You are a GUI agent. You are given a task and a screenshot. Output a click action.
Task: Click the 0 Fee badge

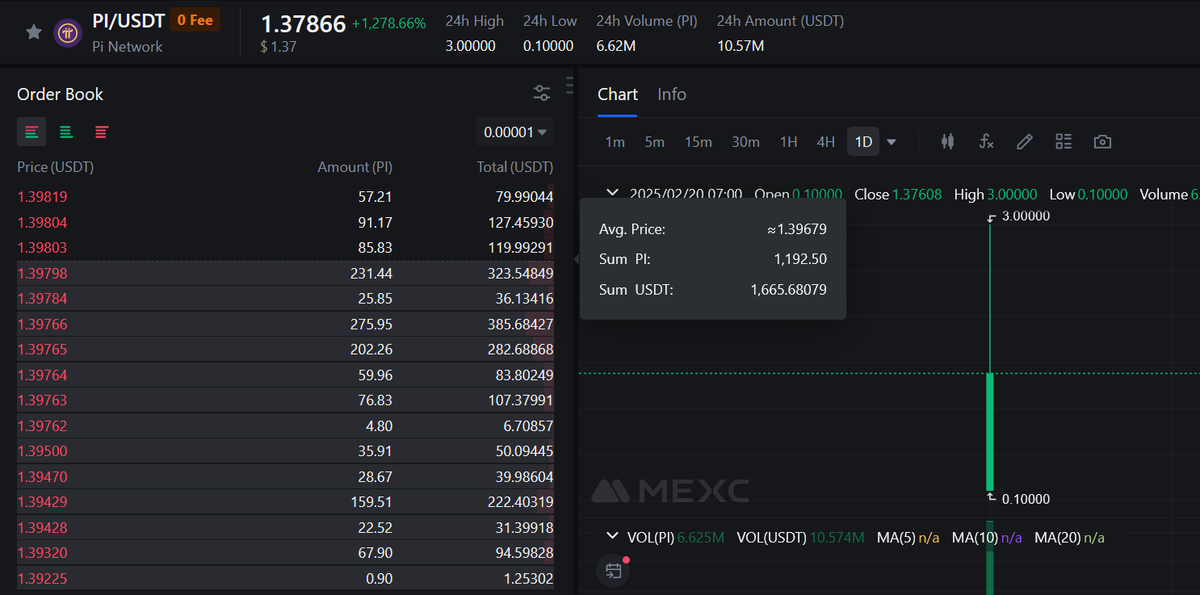click(x=194, y=20)
